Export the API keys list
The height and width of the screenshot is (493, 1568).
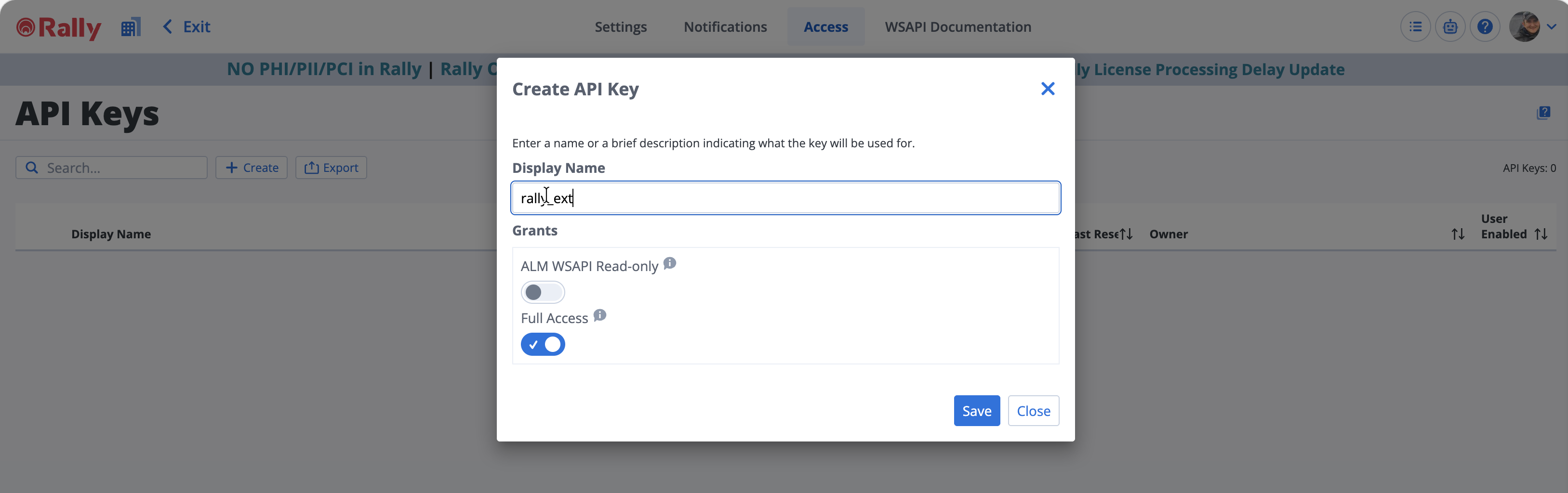tap(331, 168)
